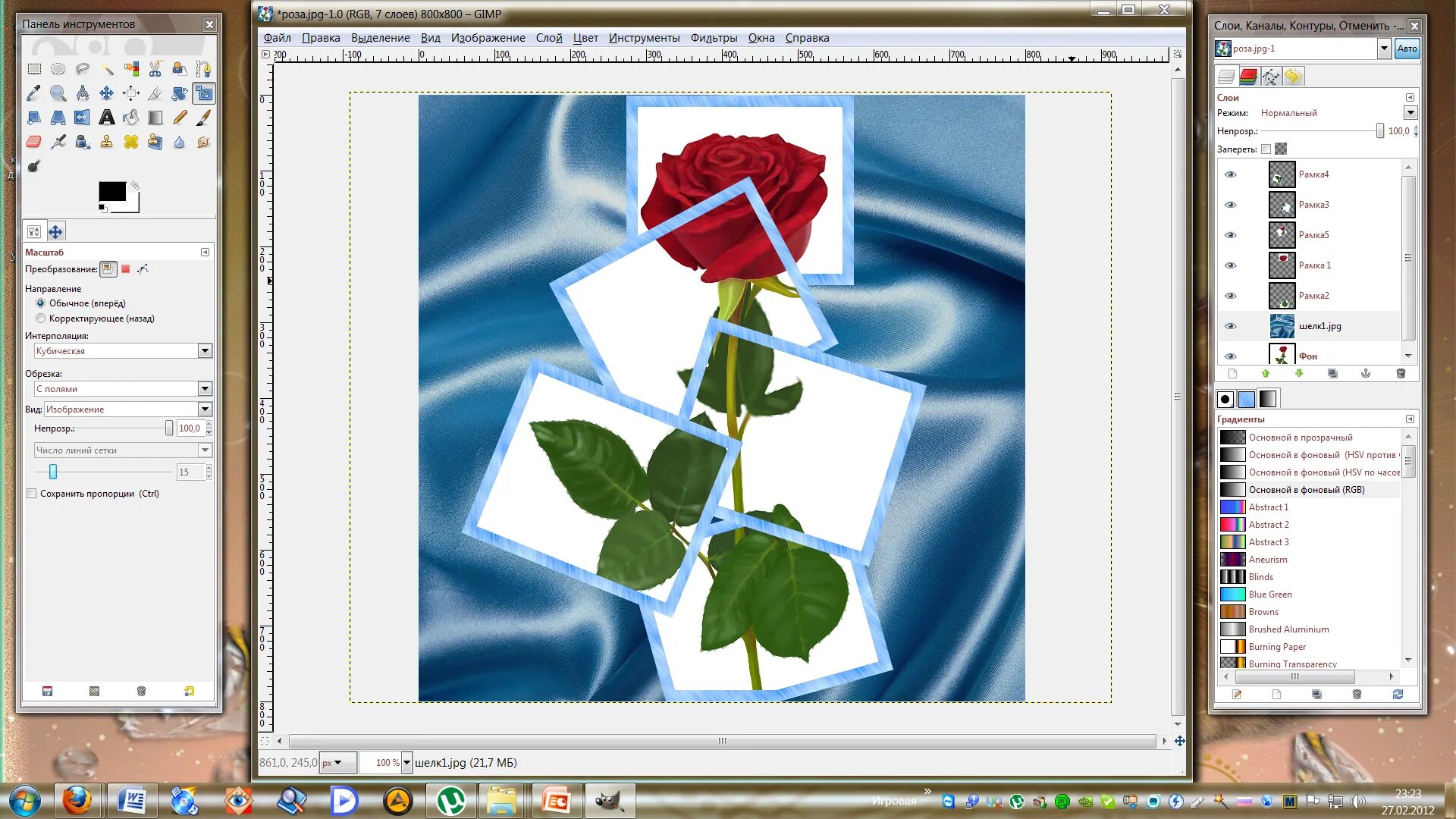Choose the Bucket Fill tool
Screen dimensions: 1456x819
click(x=131, y=118)
